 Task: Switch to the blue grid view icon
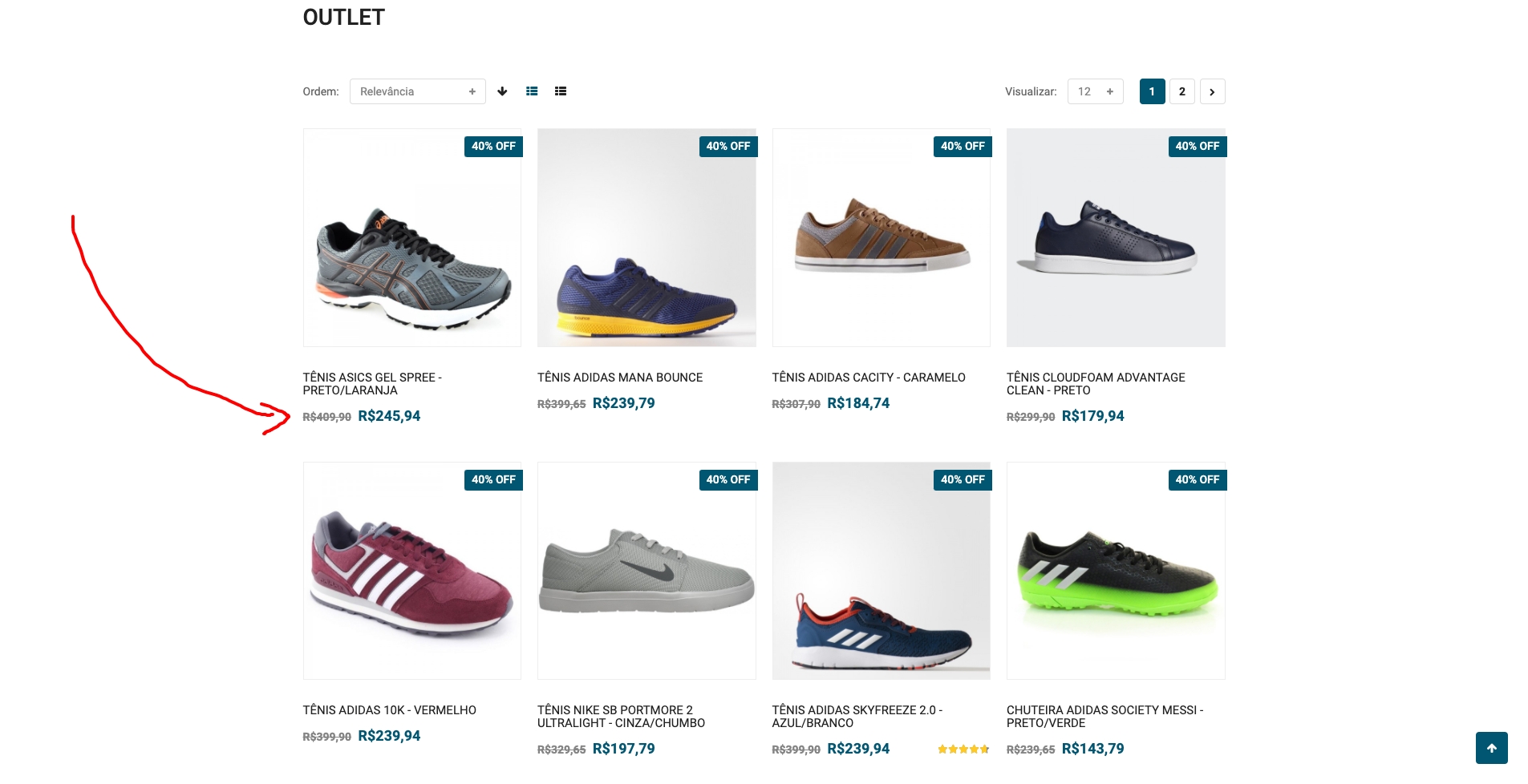(532, 91)
